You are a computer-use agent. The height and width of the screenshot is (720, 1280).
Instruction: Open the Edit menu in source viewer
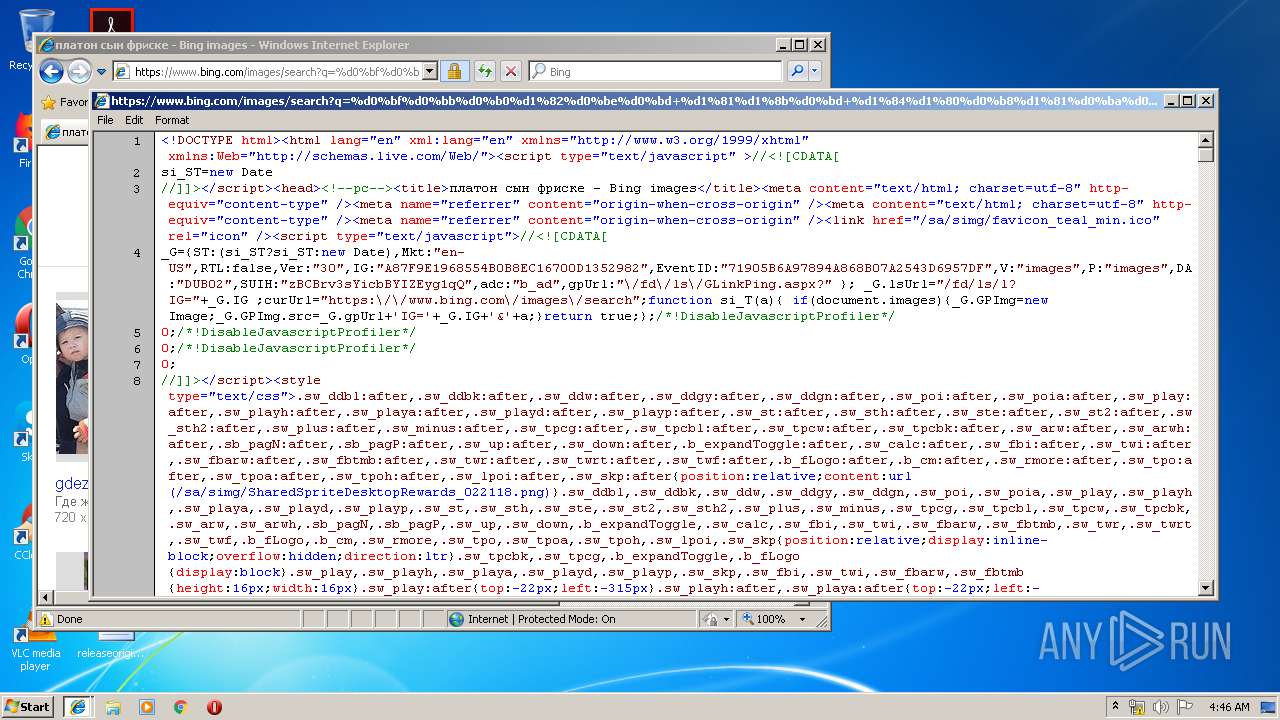pyautogui.click(x=134, y=120)
